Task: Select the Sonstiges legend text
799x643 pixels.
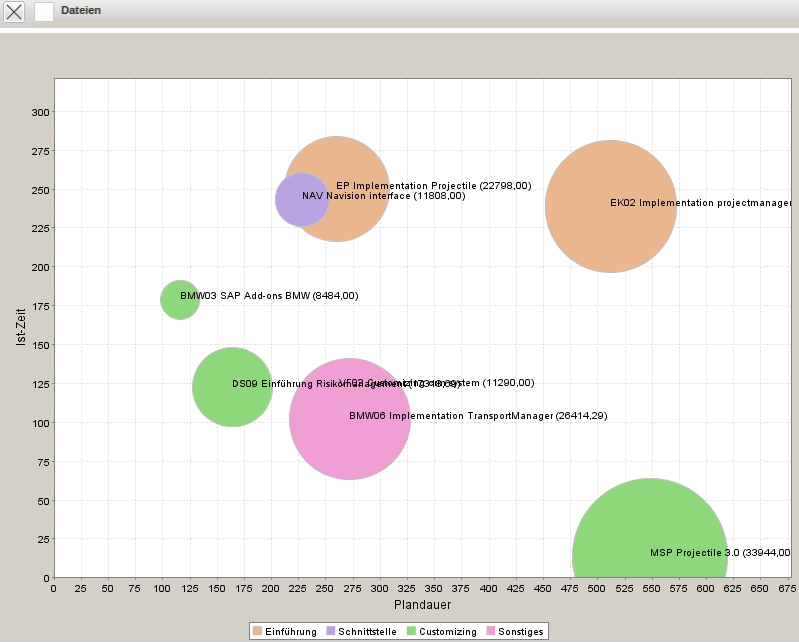Action: coord(520,631)
